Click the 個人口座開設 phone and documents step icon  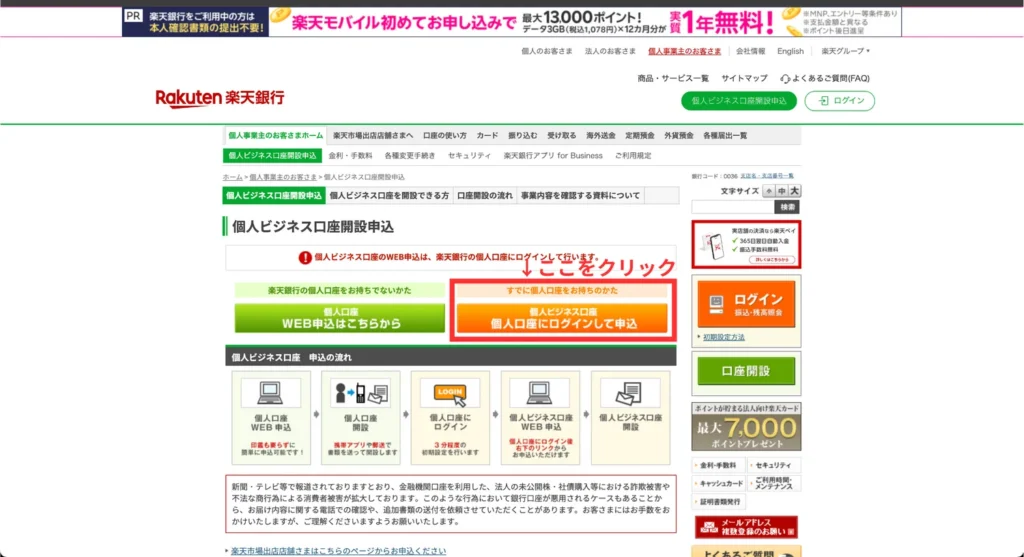click(x=360, y=393)
